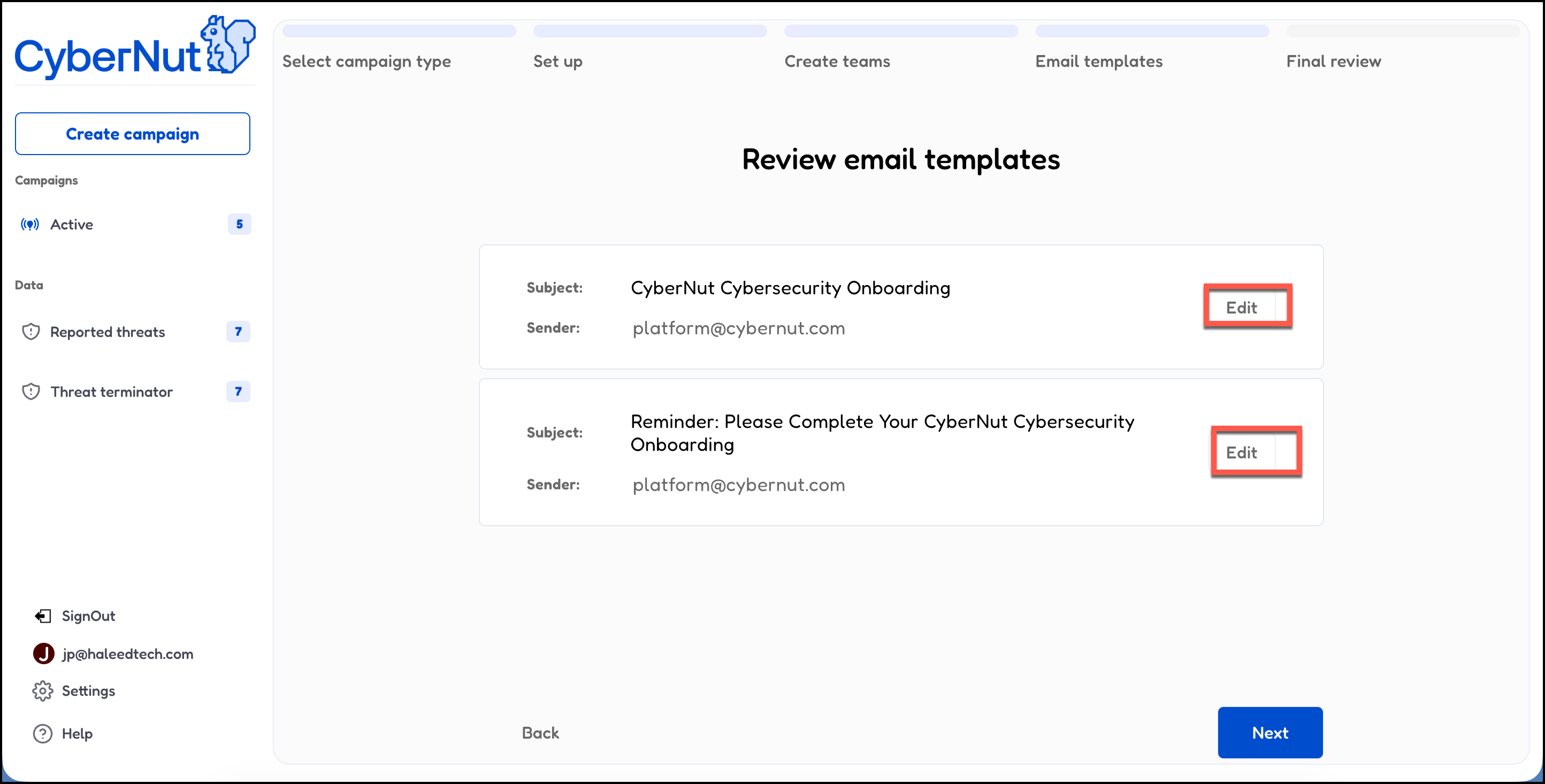This screenshot has height=784, width=1545.
Task: Jump to Select campaign type step
Action: [366, 61]
